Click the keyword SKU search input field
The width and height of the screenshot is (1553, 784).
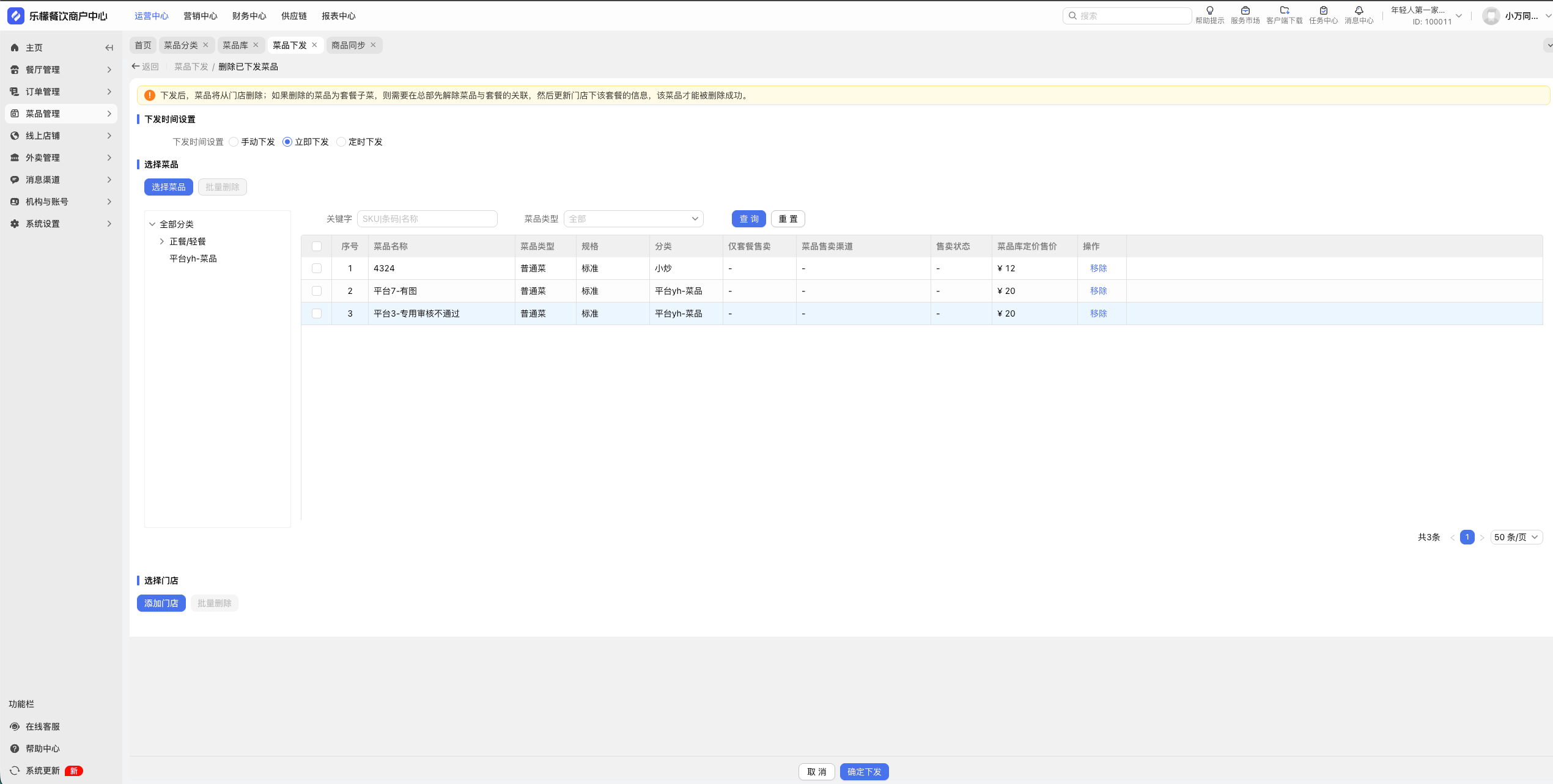pyautogui.click(x=427, y=219)
